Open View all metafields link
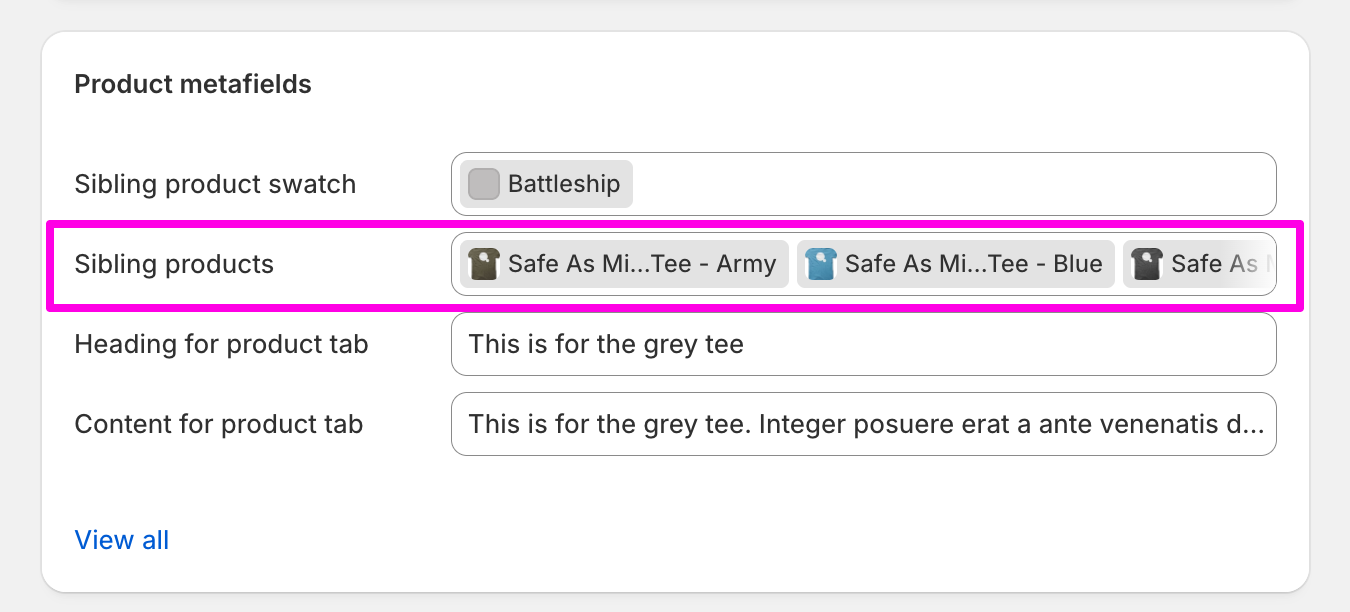Viewport: 1350px width, 612px height. (x=122, y=540)
